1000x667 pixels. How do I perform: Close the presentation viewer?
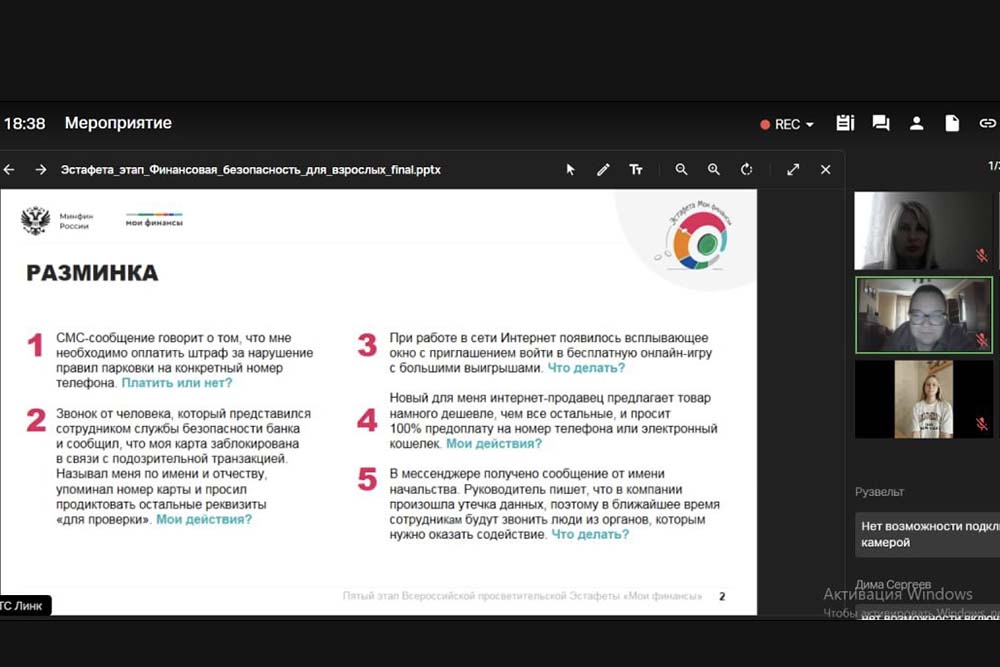(826, 170)
